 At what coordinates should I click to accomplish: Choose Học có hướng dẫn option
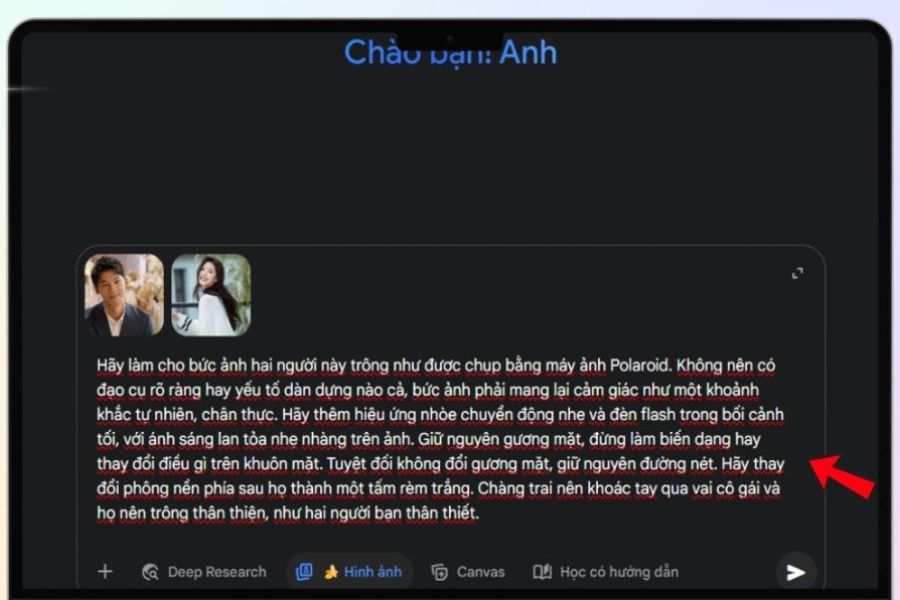click(619, 572)
